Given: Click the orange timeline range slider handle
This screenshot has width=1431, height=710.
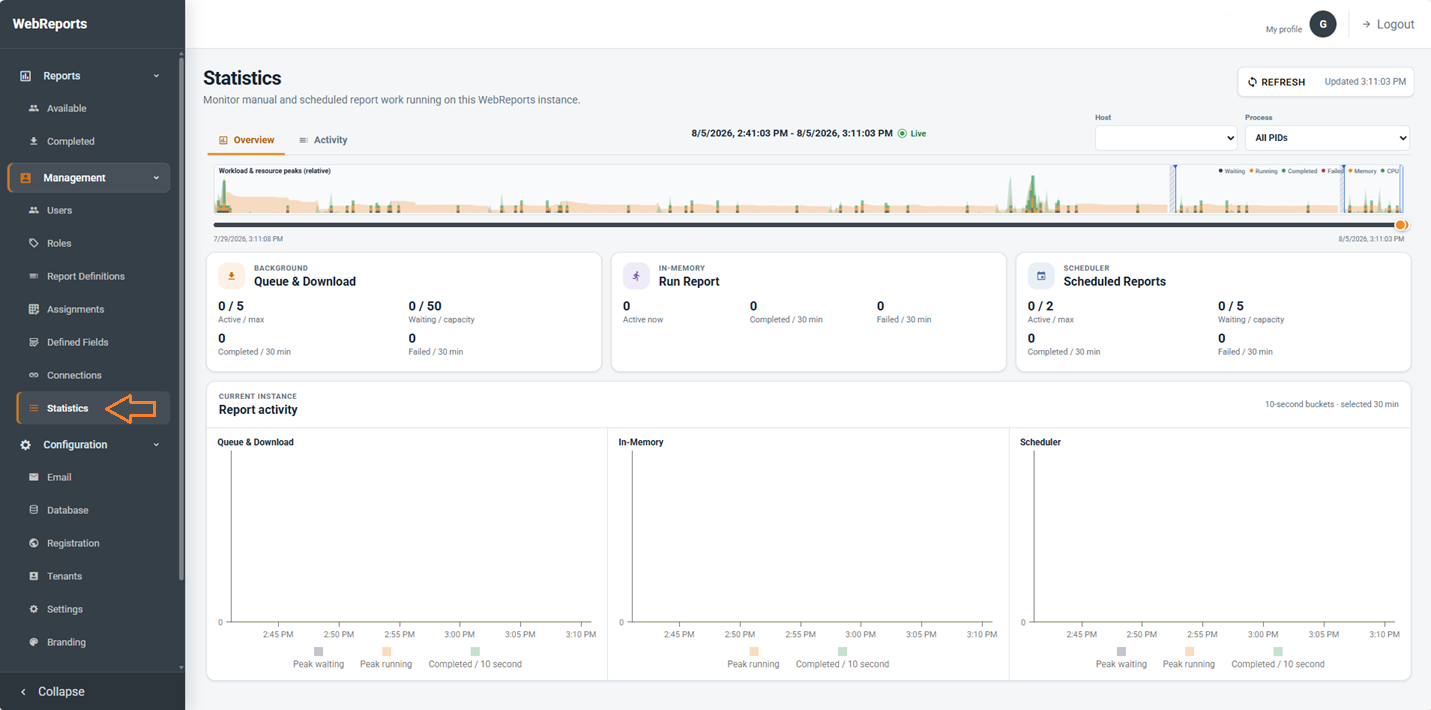Looking at the screenshot, I should point(1401,225).
